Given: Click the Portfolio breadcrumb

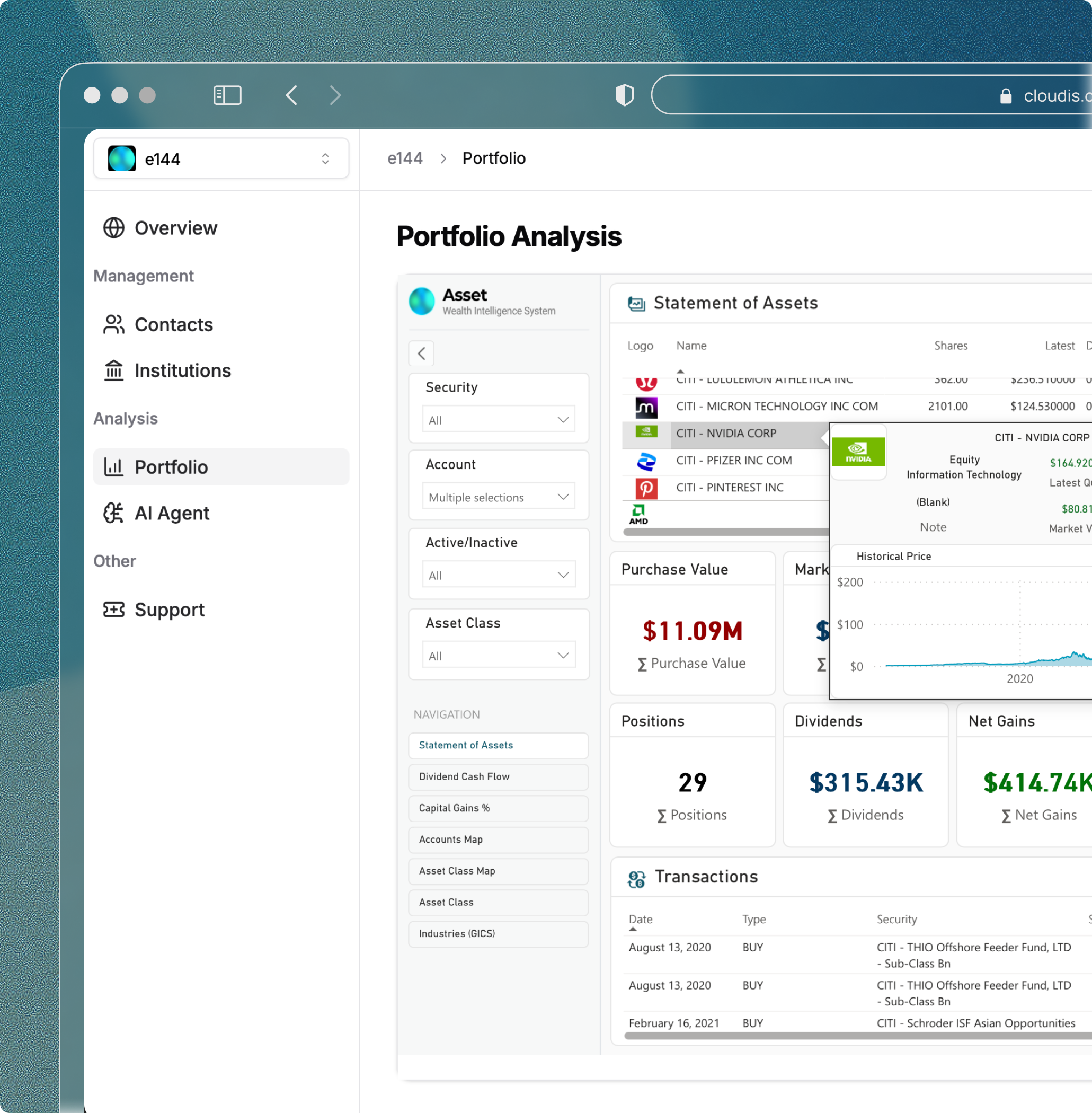Looking at the screenshot, I should [494, 158].
